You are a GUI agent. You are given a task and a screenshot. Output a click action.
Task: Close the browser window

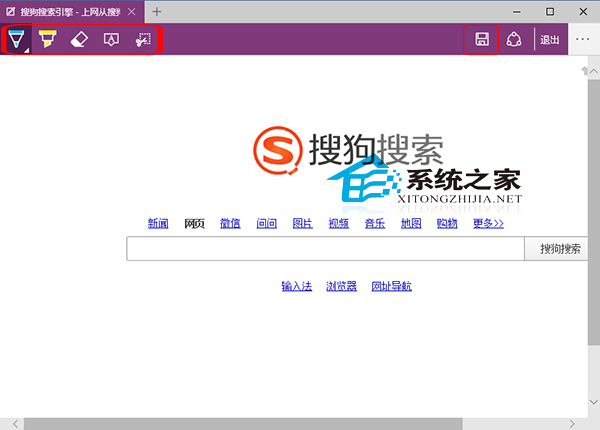pyautogui.click(x=583, y=12)
